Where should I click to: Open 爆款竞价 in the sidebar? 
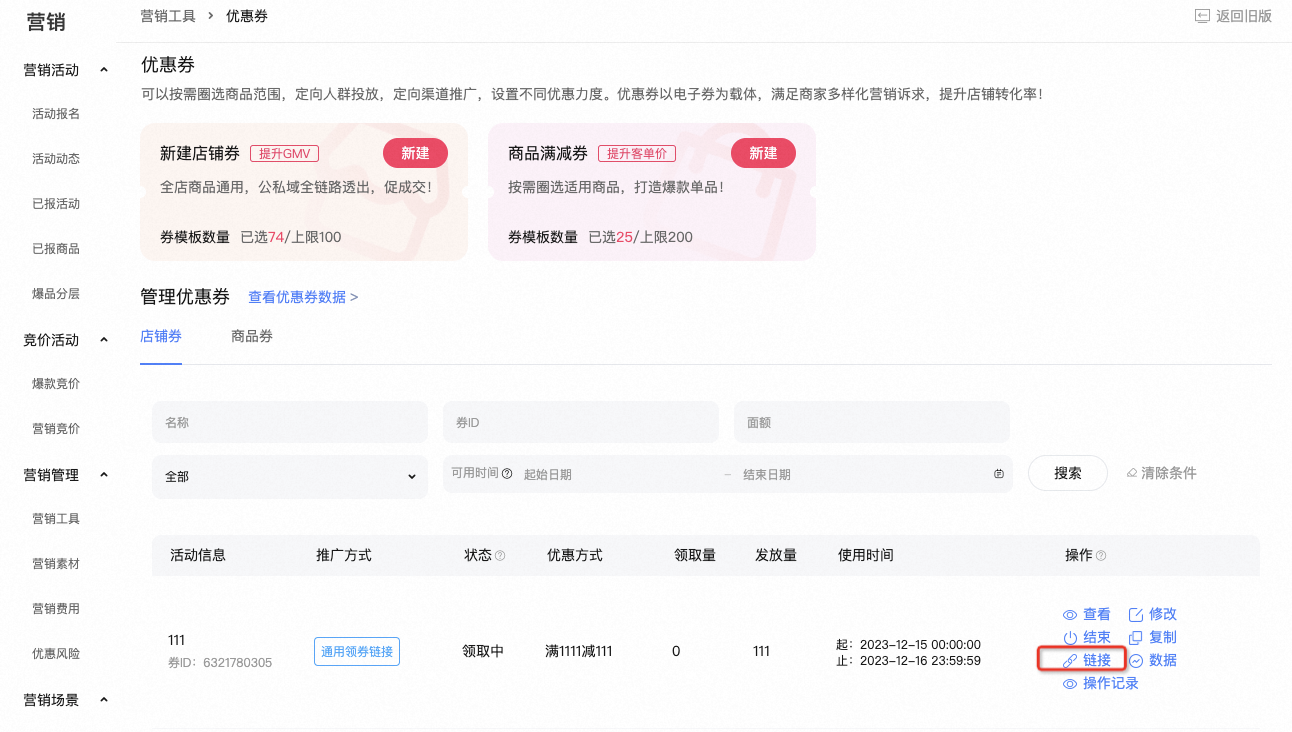pos(56,384)
